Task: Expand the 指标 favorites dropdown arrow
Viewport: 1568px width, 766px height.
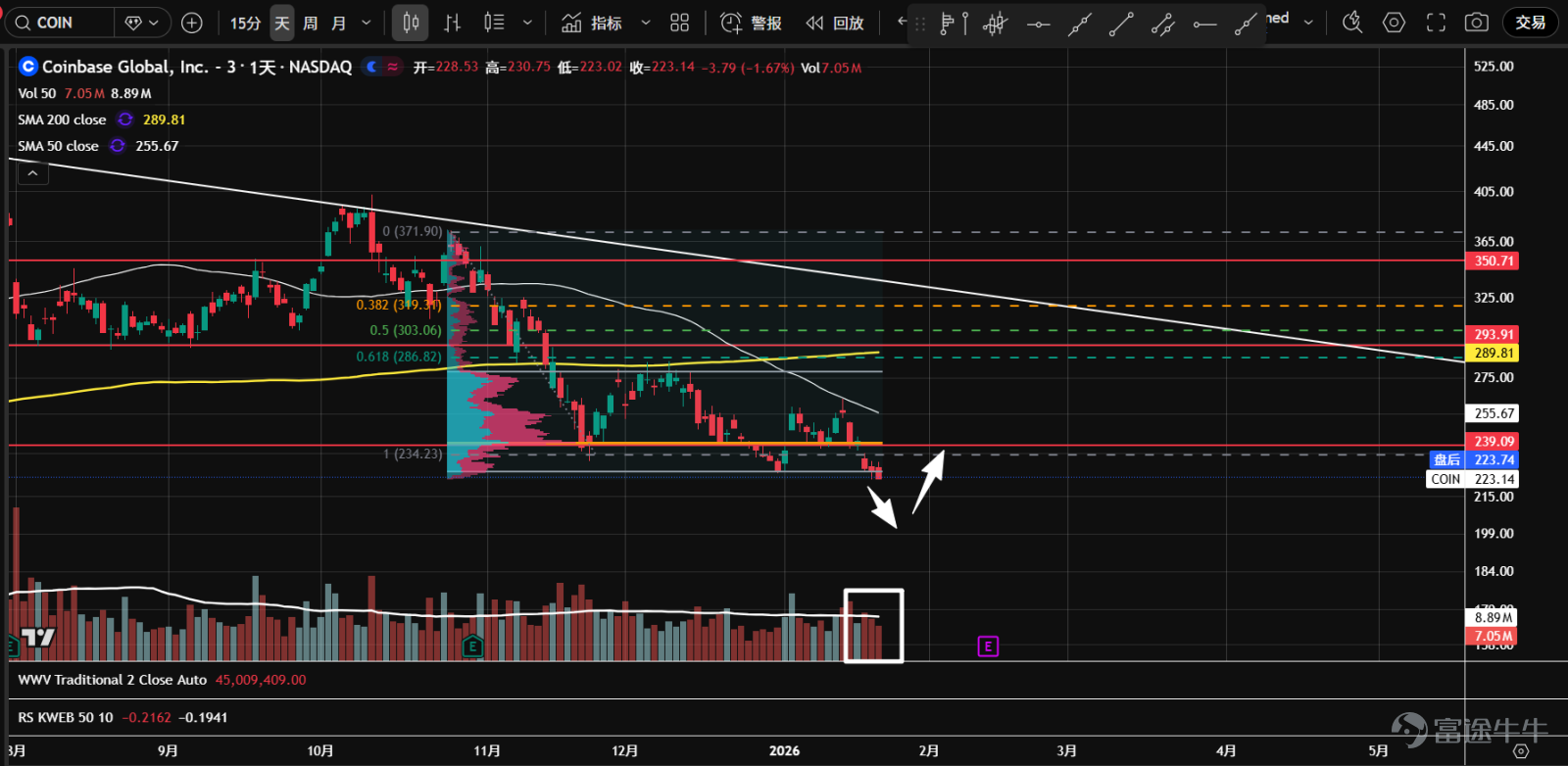Action: [645, 23]
